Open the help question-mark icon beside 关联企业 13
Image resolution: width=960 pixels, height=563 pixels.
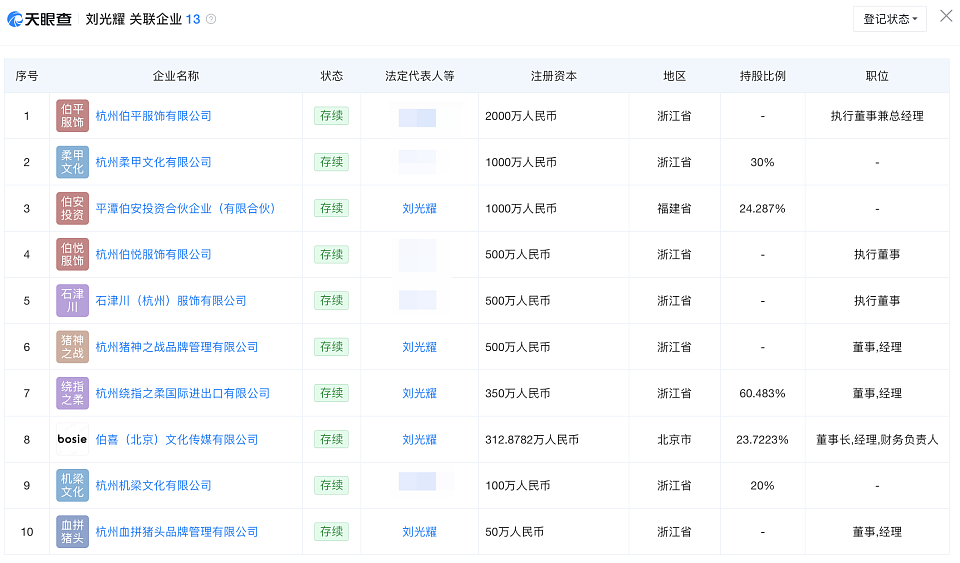click(x=211, y=19)
